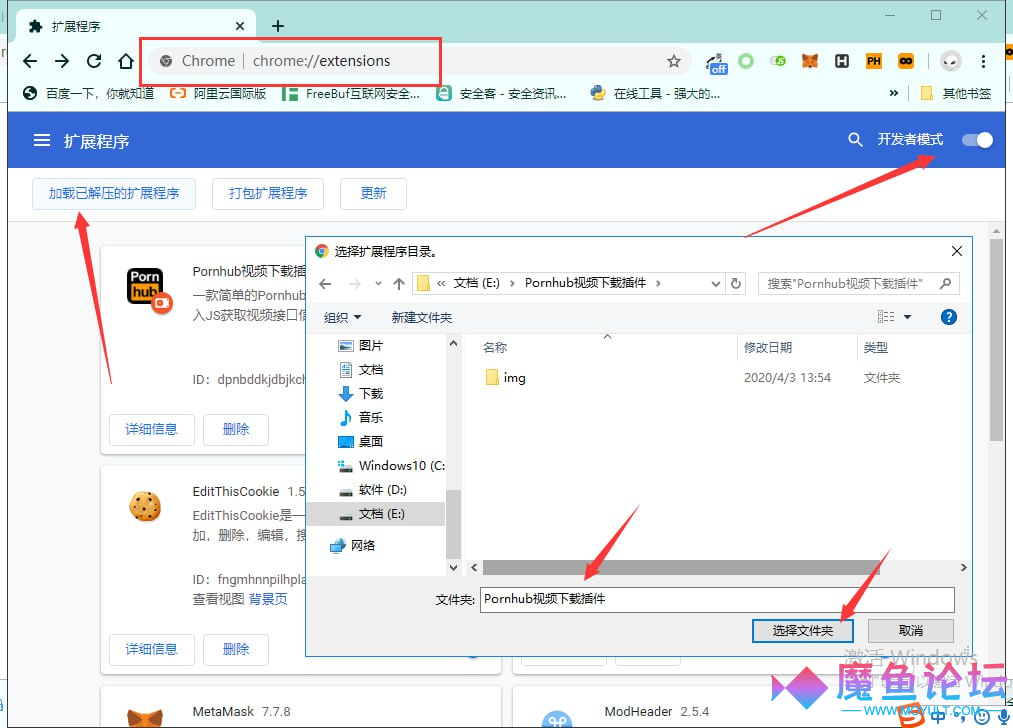
Task: Click Chrome's forward navigation arrow
Action: [62, 61]
